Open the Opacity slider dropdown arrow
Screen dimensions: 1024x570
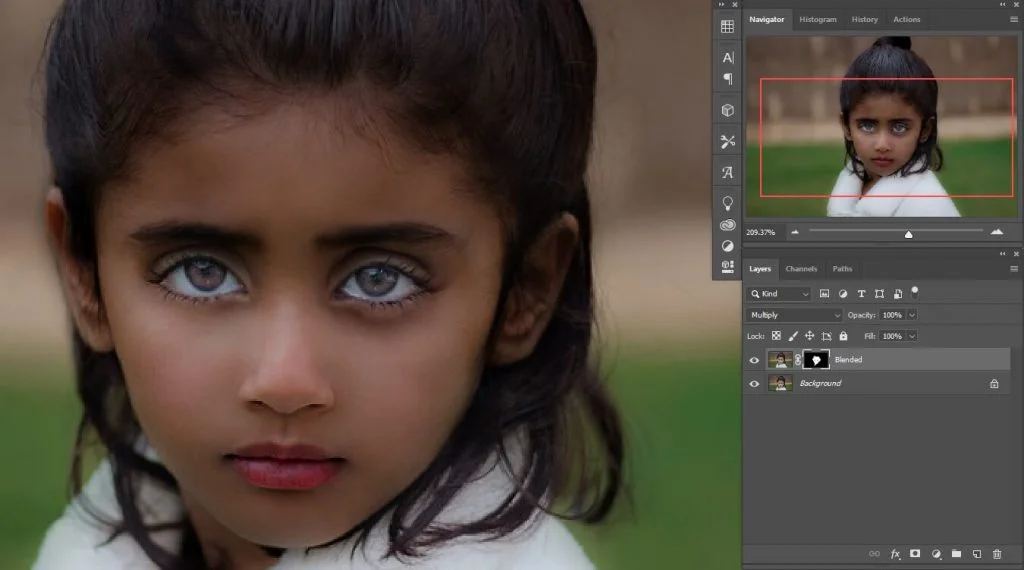point(912,315)
